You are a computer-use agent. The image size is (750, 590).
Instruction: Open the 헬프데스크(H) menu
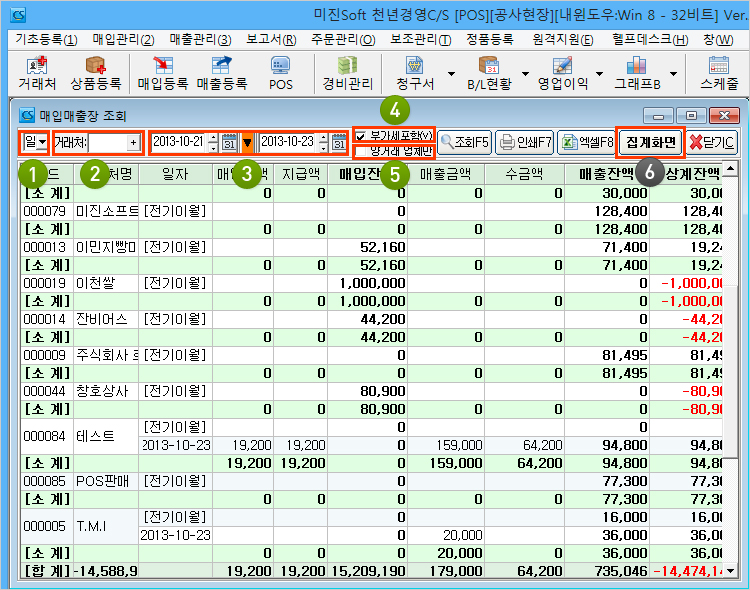tap(650, 39)
